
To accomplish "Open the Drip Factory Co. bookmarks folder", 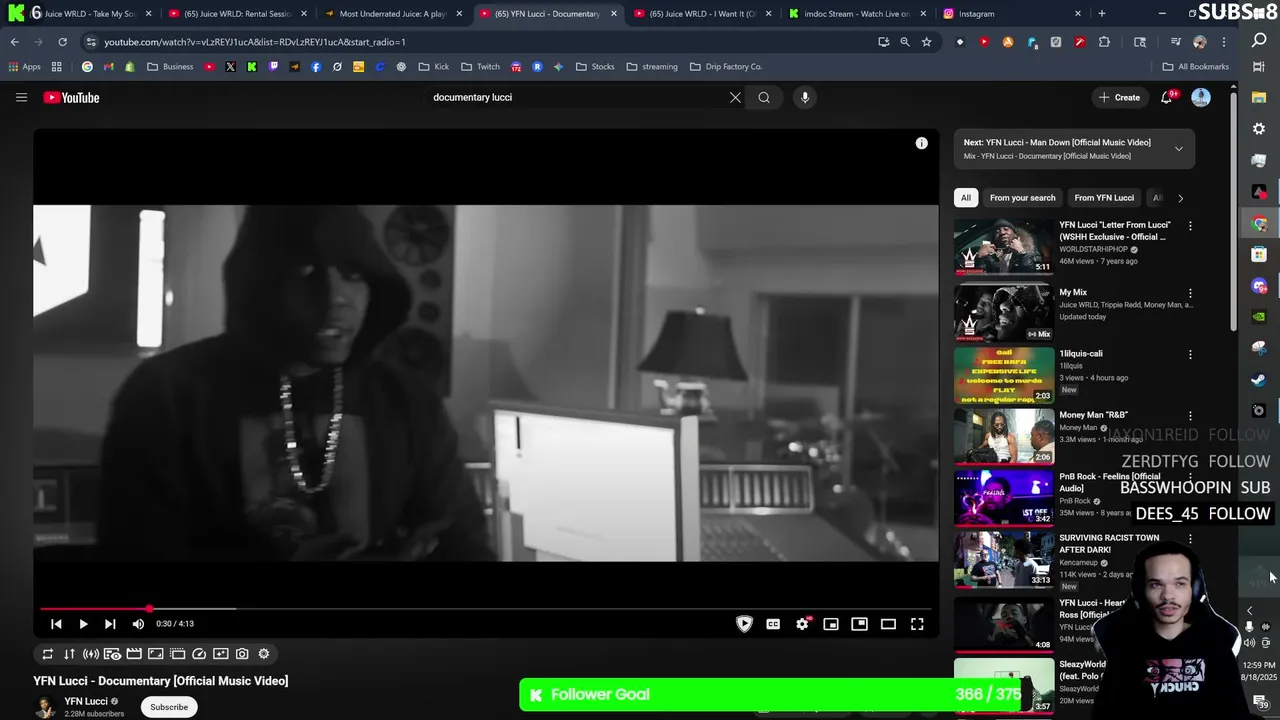I will click(x=725, y=67).
